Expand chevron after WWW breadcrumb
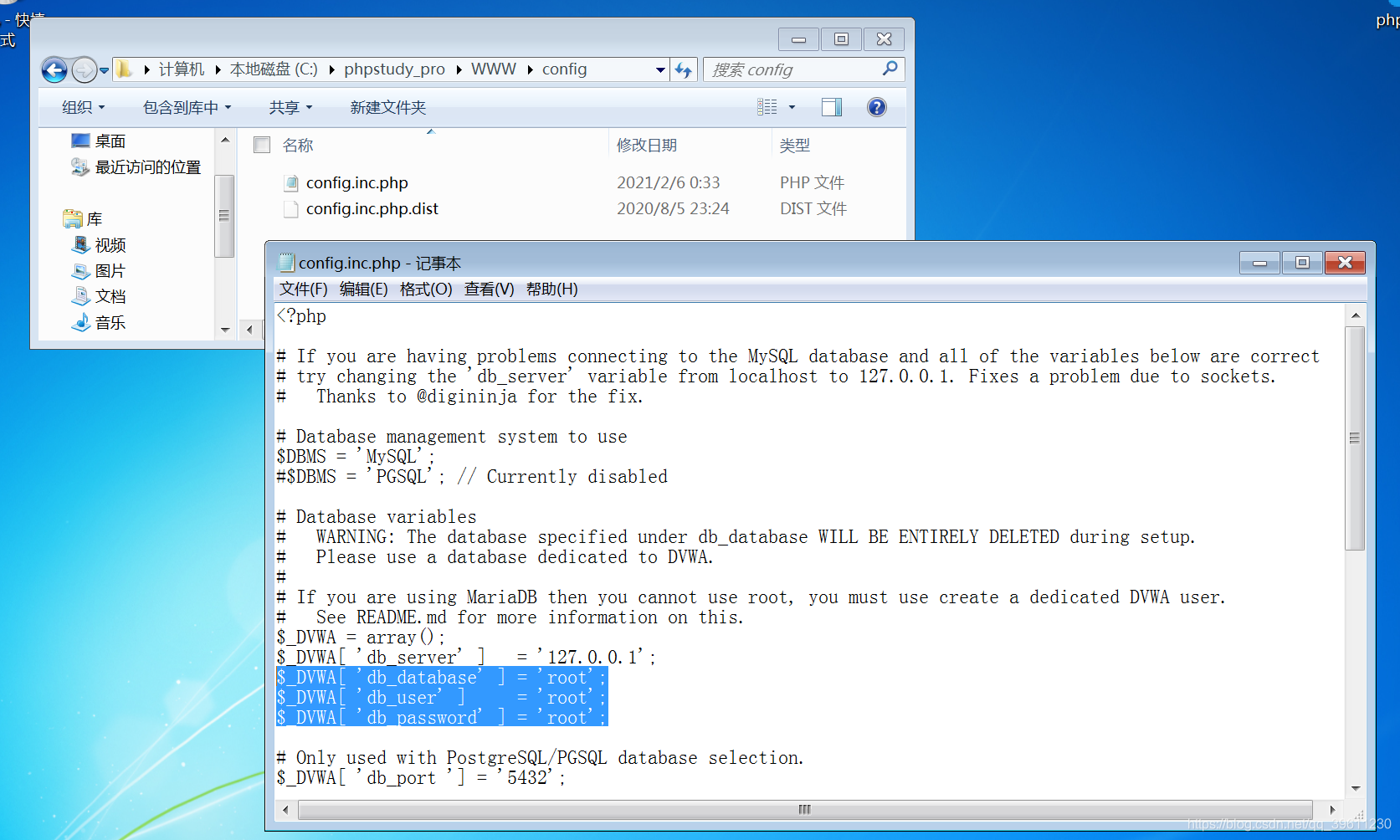1400x840 pixels. (x=530, y=69)
